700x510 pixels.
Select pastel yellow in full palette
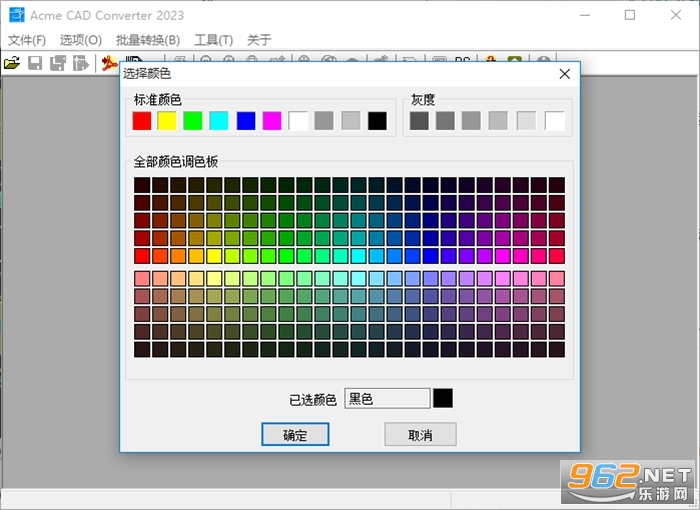point(214,279)
